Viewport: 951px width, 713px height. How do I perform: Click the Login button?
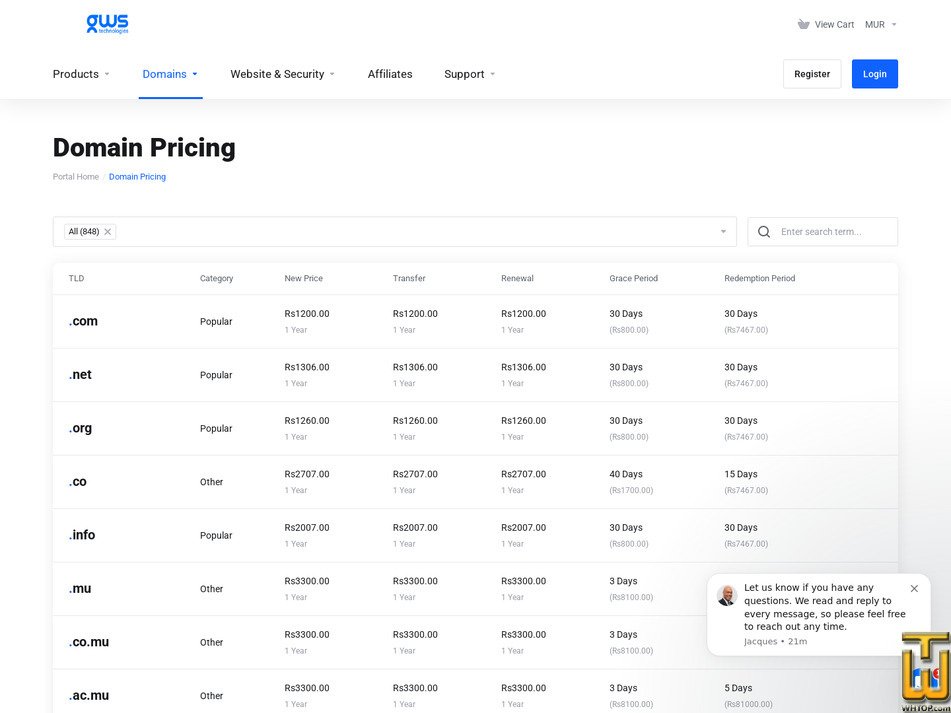coord(875,74)
